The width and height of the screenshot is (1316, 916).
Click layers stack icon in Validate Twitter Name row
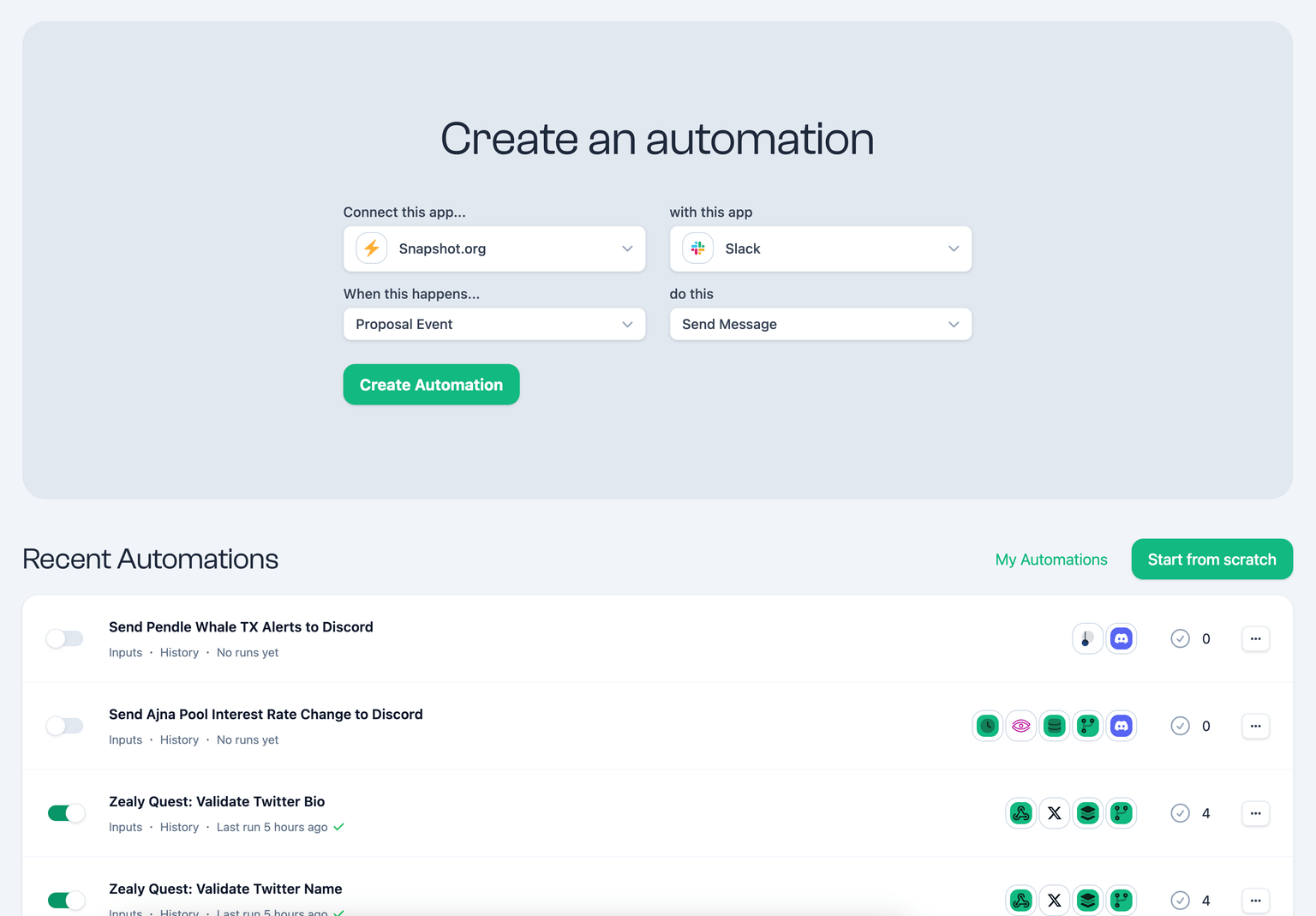pos(1088,901)
